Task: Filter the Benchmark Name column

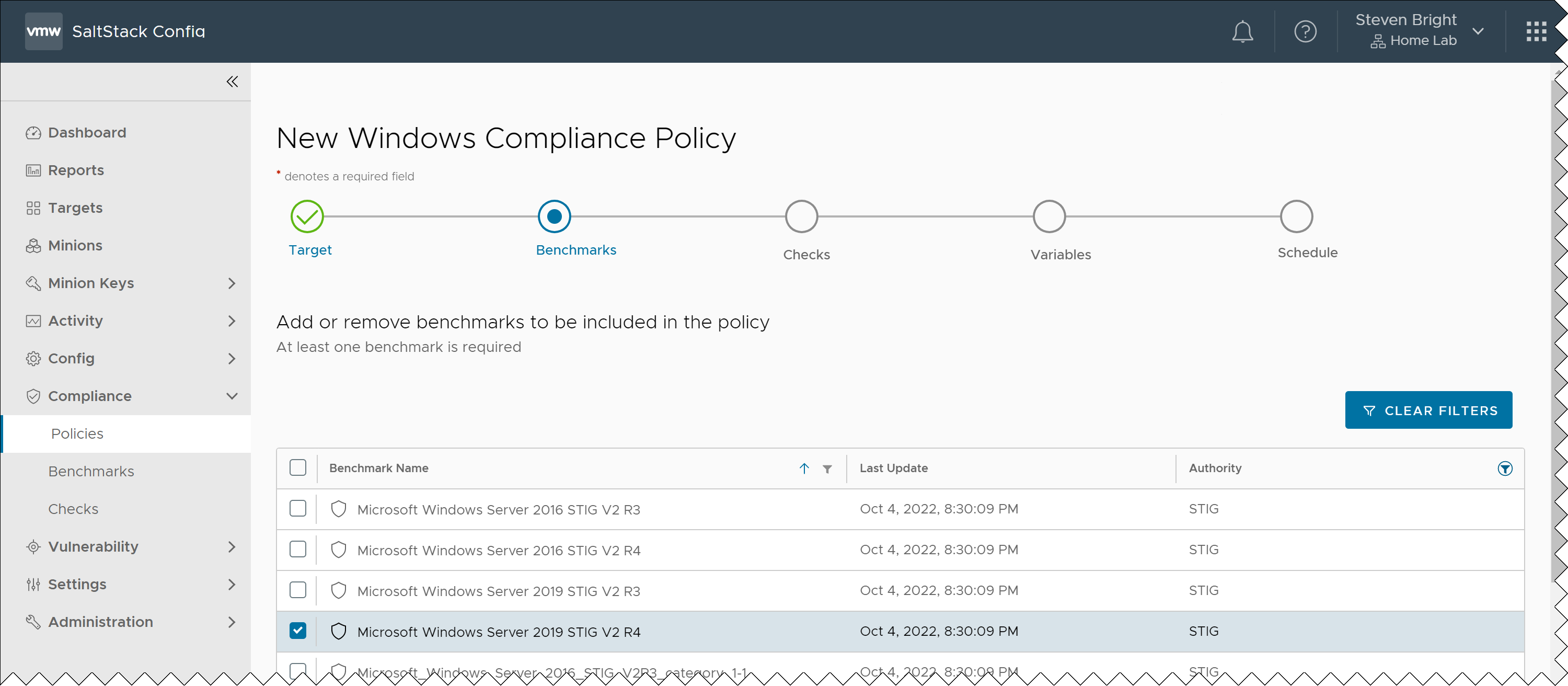Action: click(x=827, y=468)
